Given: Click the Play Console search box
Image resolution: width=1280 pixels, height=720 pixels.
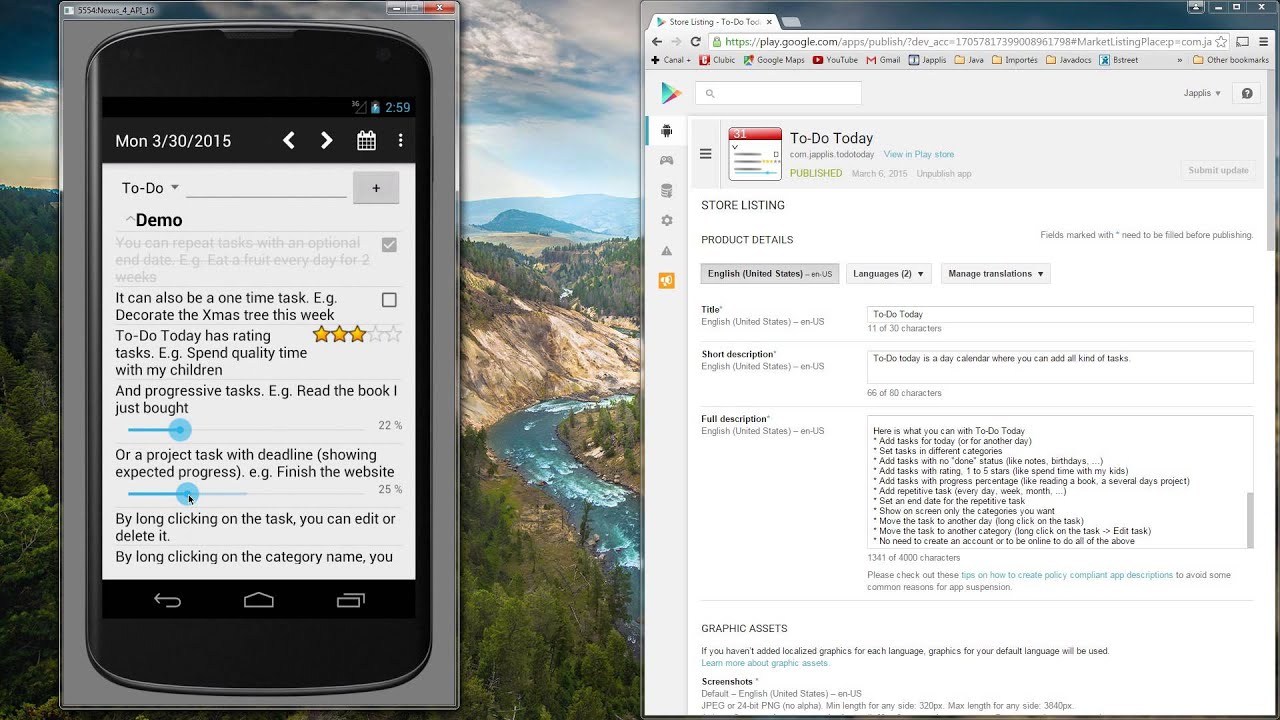Looking at the screenshot, I should (x=778, y=93).
